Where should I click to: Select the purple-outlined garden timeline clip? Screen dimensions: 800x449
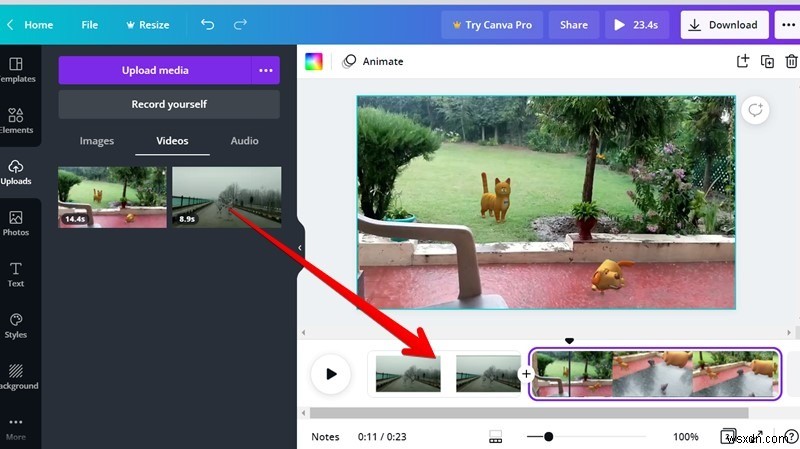pos(655,374)
